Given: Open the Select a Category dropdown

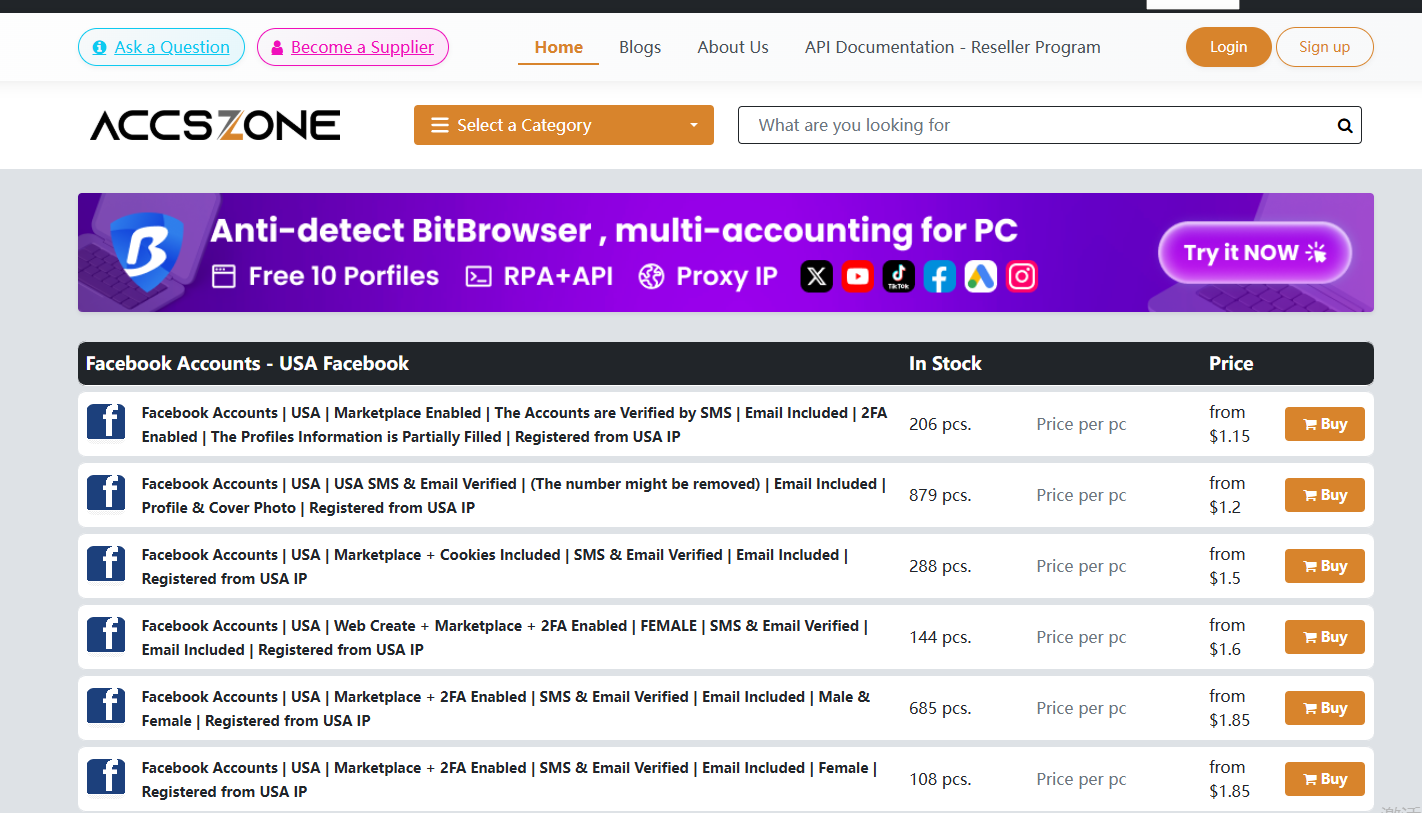Looking at the screenshot, I should pos(564,125).
